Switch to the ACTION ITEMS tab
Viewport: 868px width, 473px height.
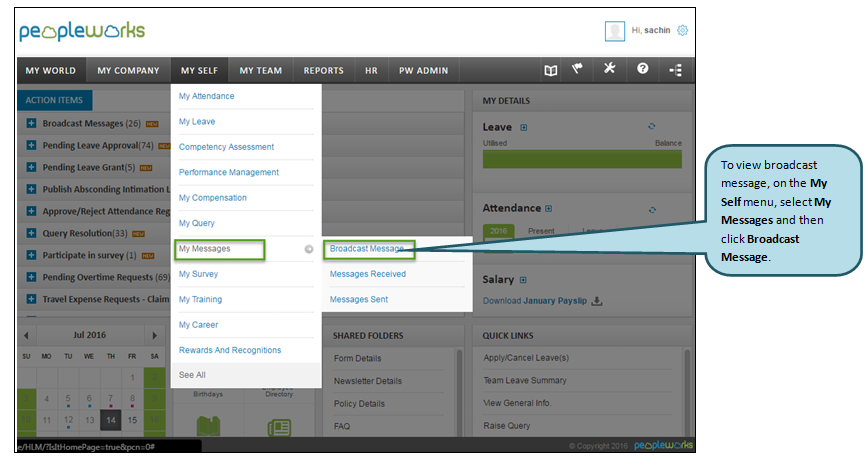pos(54,100)
